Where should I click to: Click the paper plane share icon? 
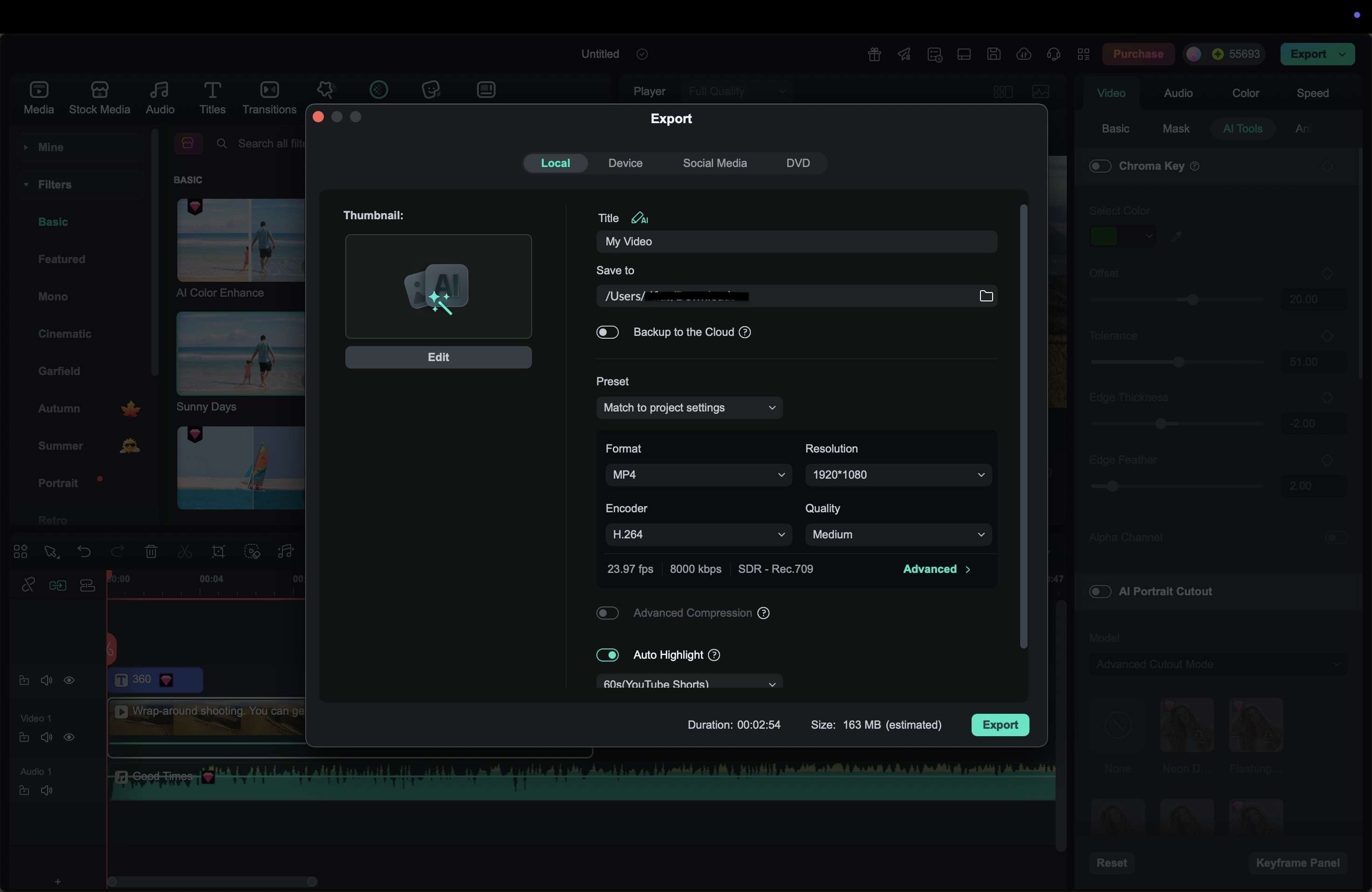click(904, 54)
